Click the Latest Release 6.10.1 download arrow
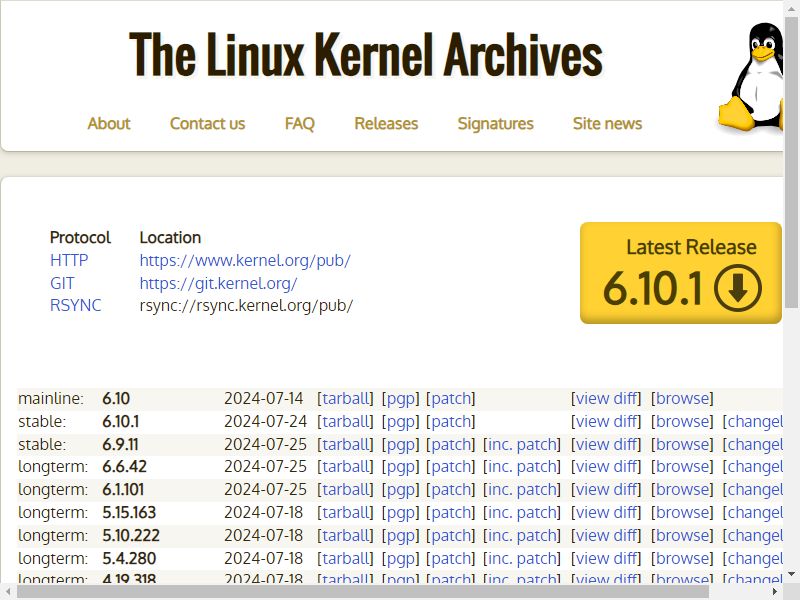The height and width of the screenshot is (600, 800). pos(738,288)
